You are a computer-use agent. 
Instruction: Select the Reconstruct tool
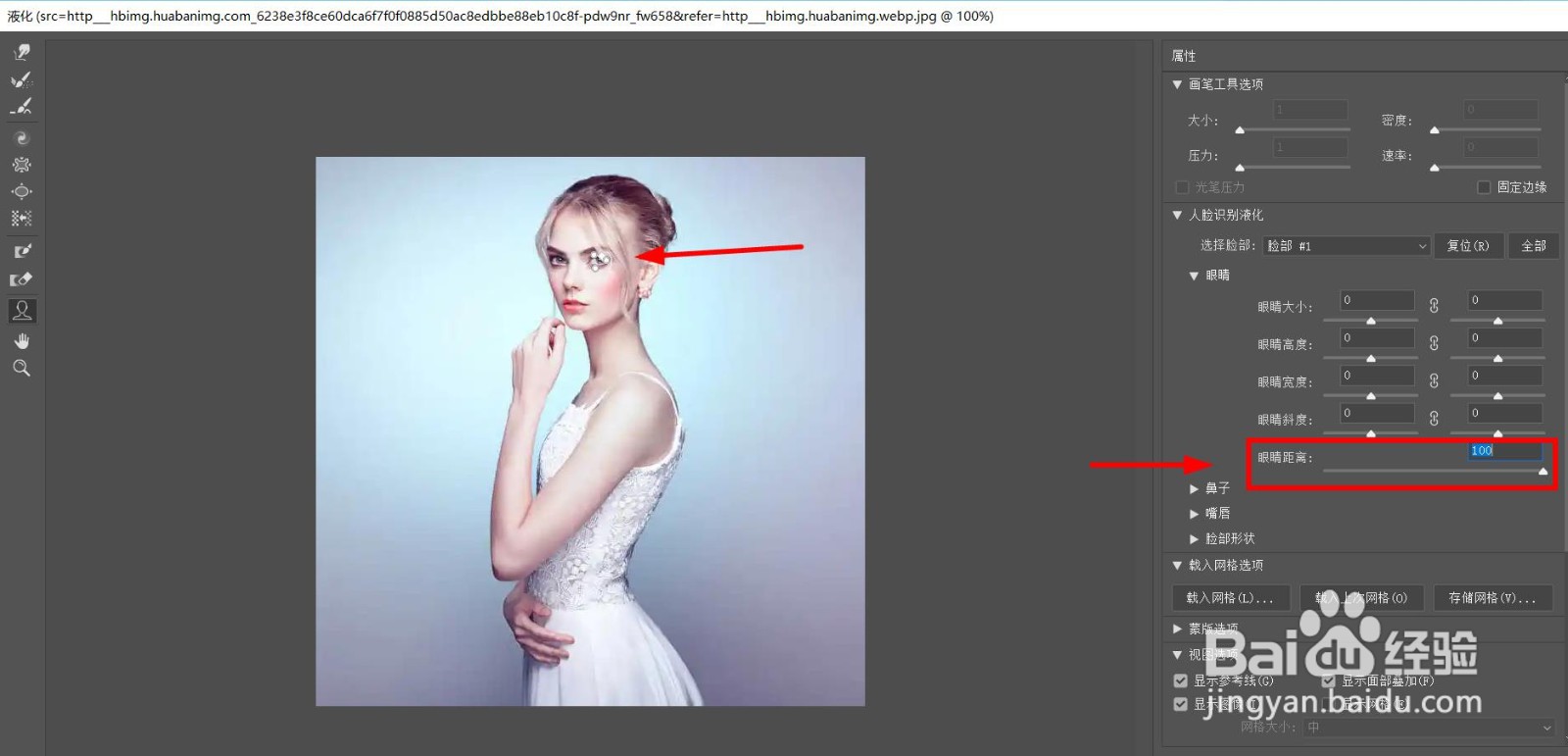(22, 79)
